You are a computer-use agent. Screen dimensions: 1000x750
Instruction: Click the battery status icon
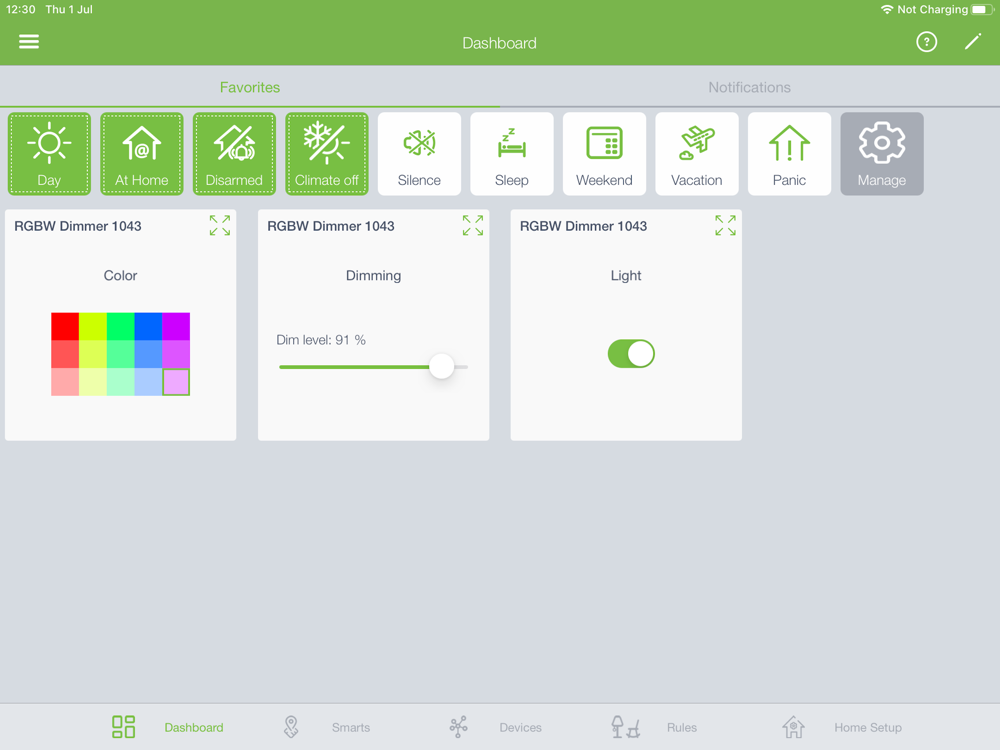pyautogui.click(x=982, y=10)
